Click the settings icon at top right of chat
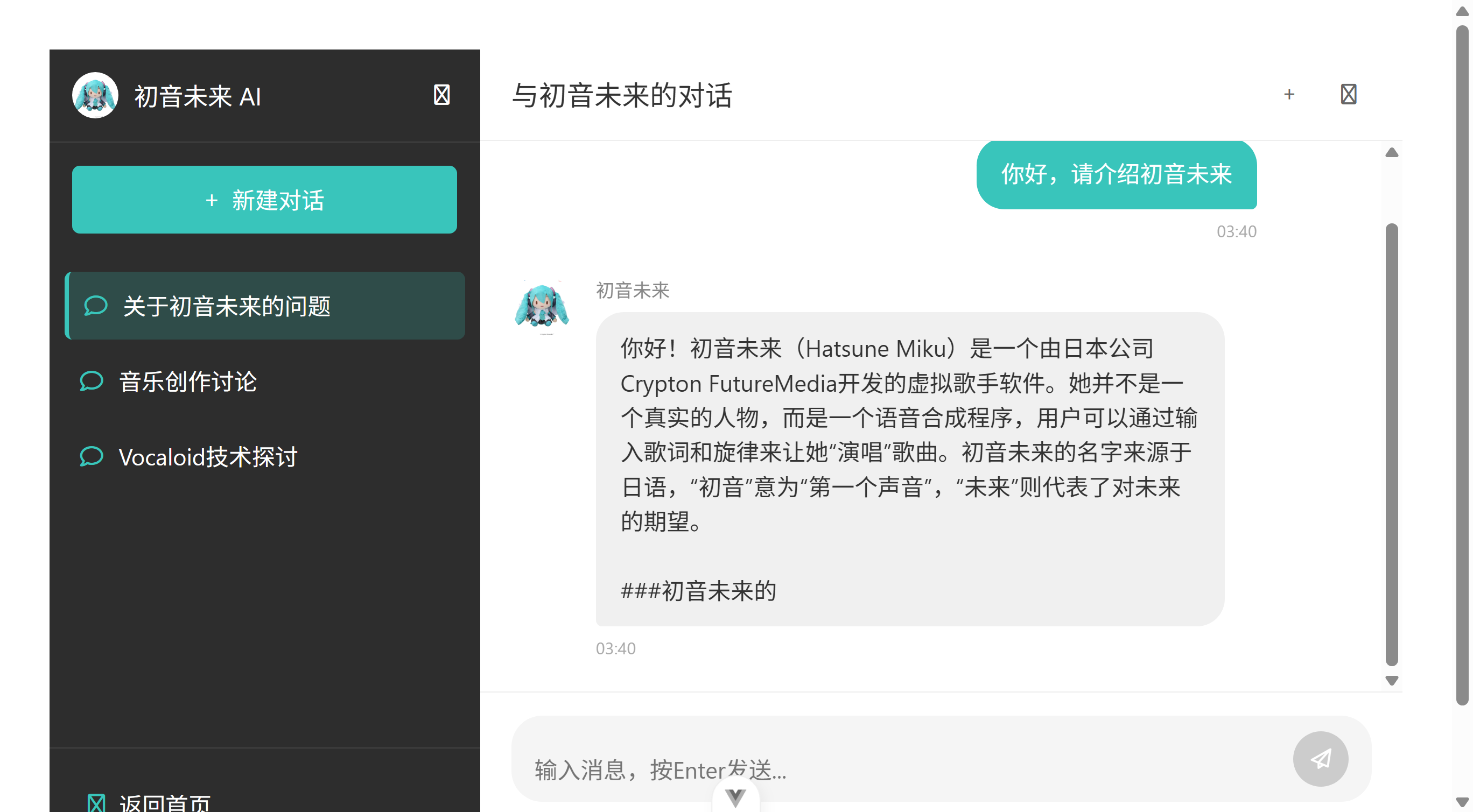Screen dimensions: 1473x812 (1348, 94)
